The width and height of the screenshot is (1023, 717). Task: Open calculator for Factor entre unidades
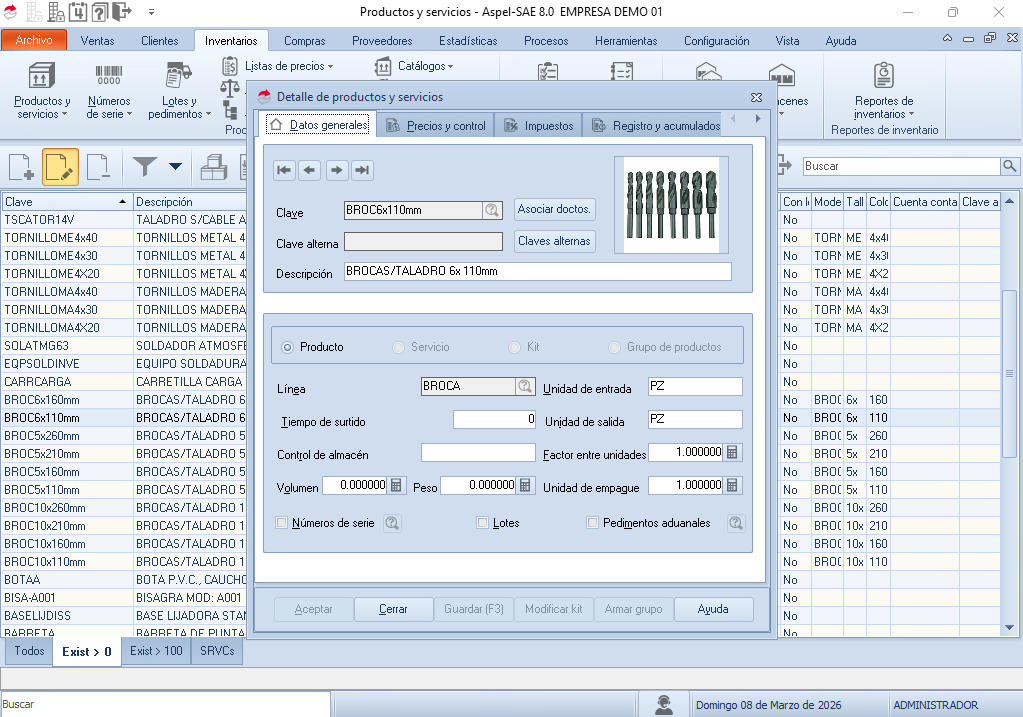(733, 453)
